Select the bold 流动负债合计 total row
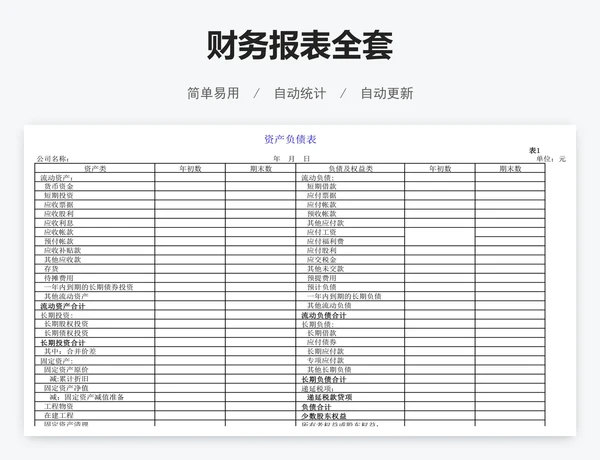The height and width of the screenshot is (460, 600). tap(324, 315)
